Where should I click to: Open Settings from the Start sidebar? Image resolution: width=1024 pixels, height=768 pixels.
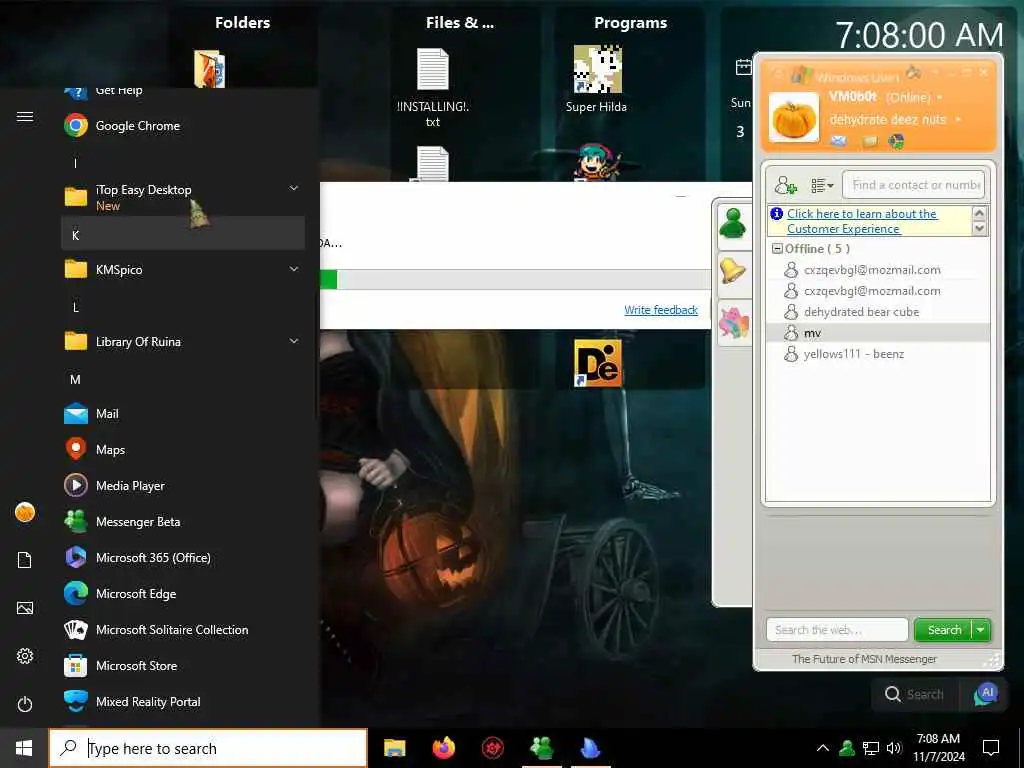point(25,656)
